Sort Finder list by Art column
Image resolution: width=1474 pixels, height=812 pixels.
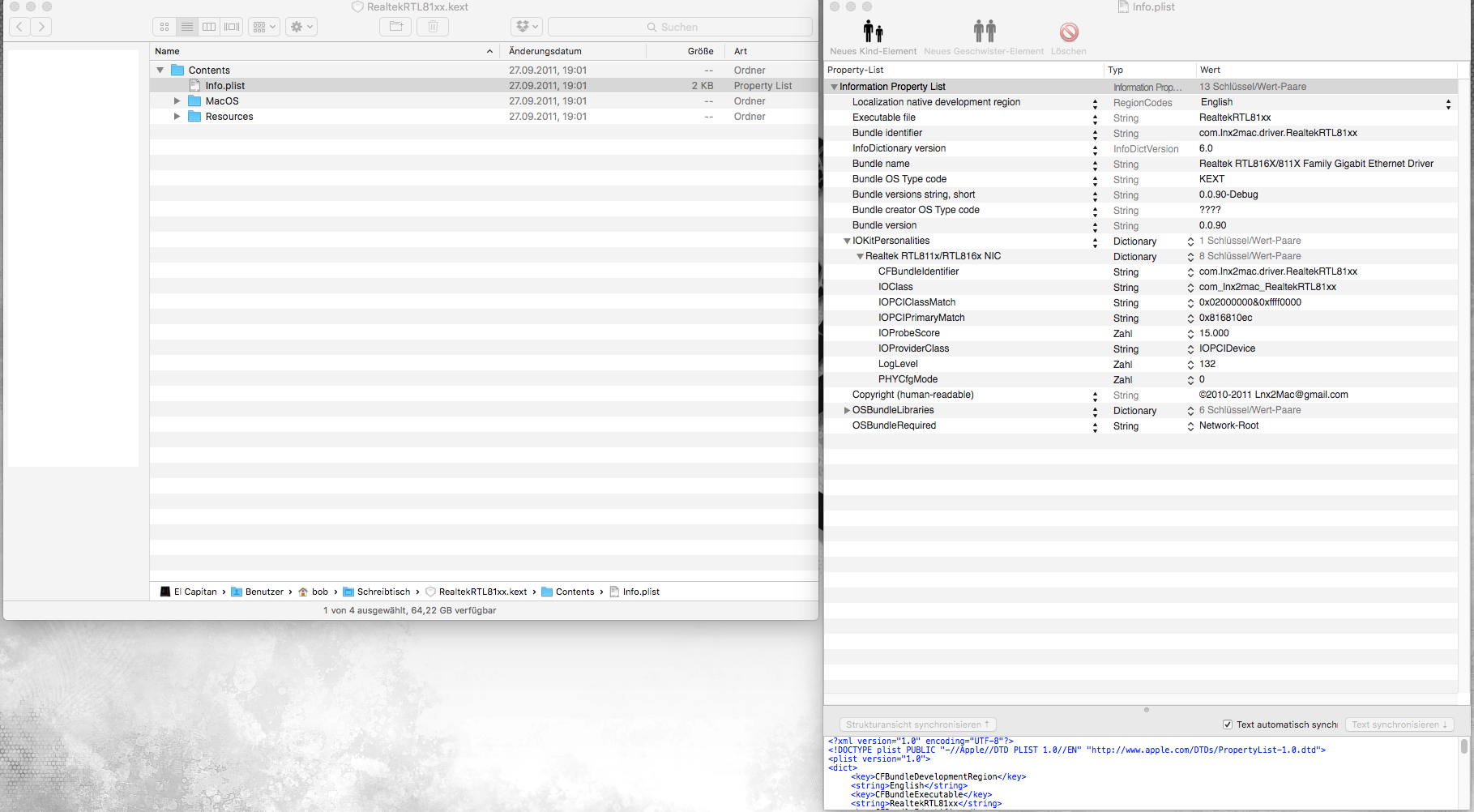pos(773,51)
